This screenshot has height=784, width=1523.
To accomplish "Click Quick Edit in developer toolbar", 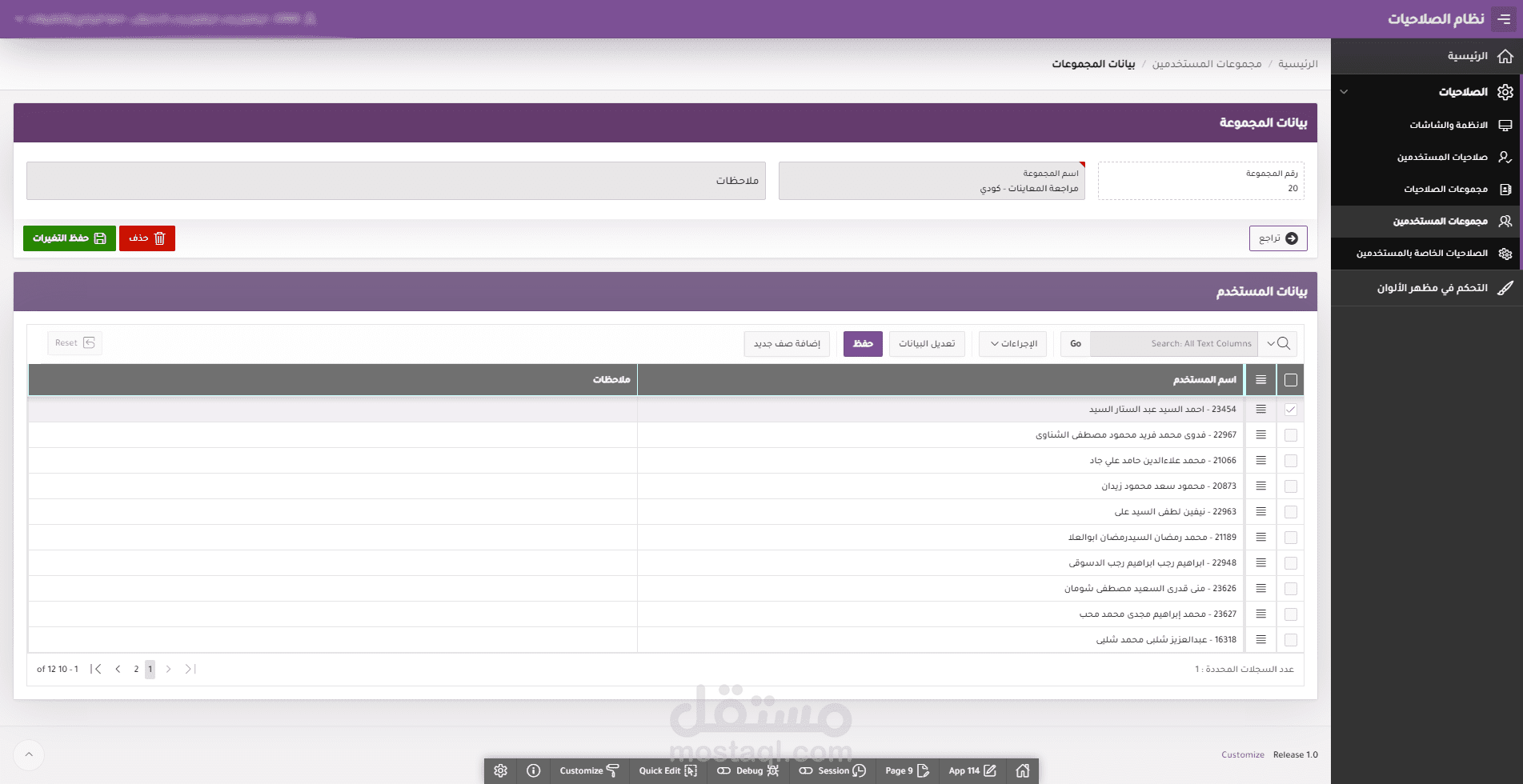I will coord(668,771).
